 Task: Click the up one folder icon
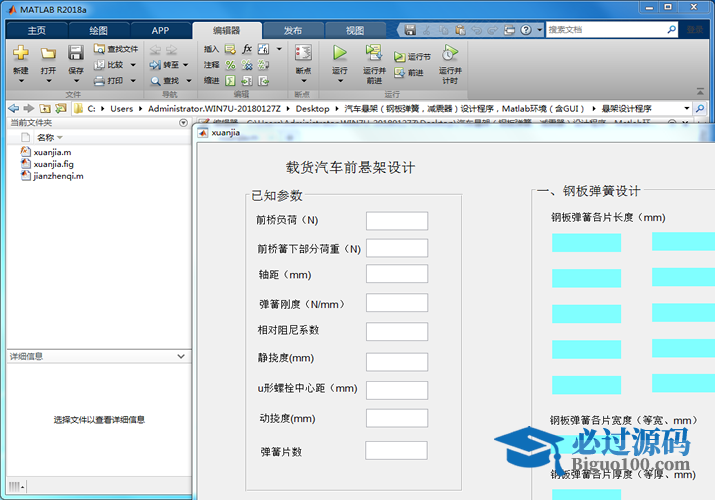coord(45,108)
